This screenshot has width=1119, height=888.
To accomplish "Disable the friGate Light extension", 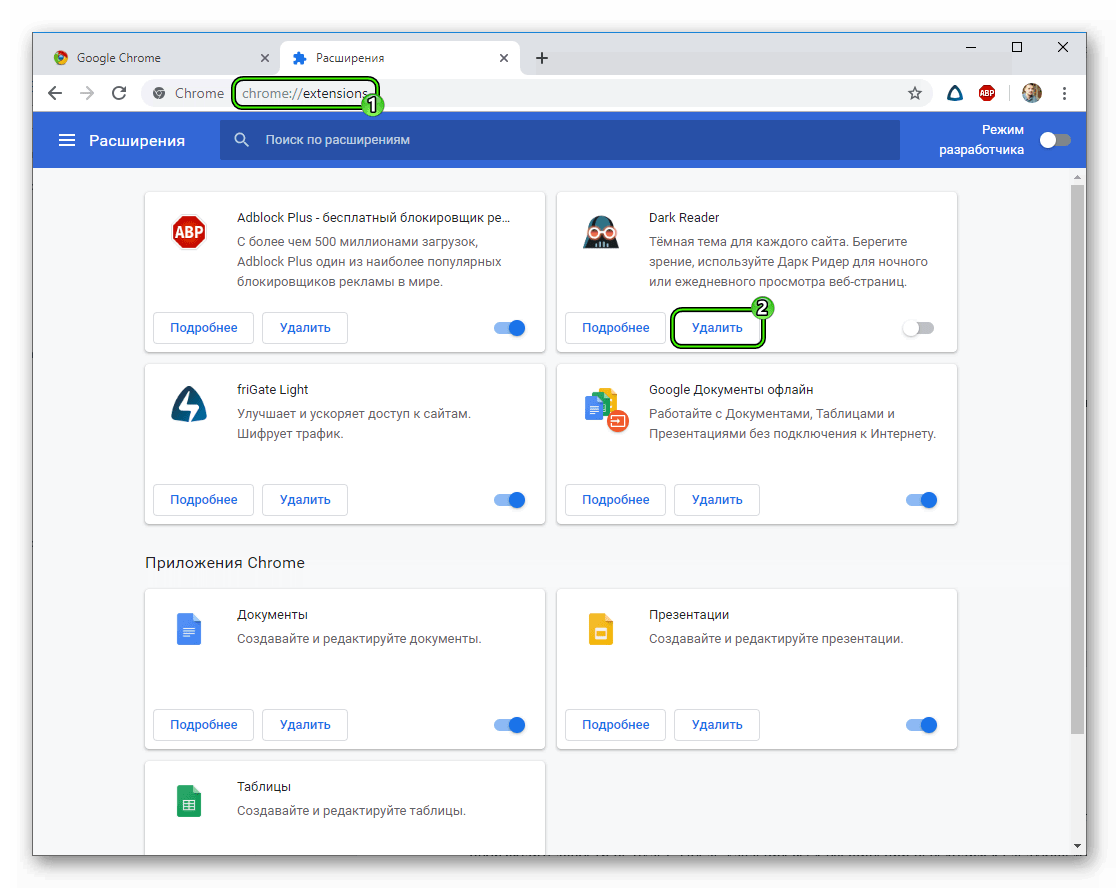I will (x=510, y=500).
